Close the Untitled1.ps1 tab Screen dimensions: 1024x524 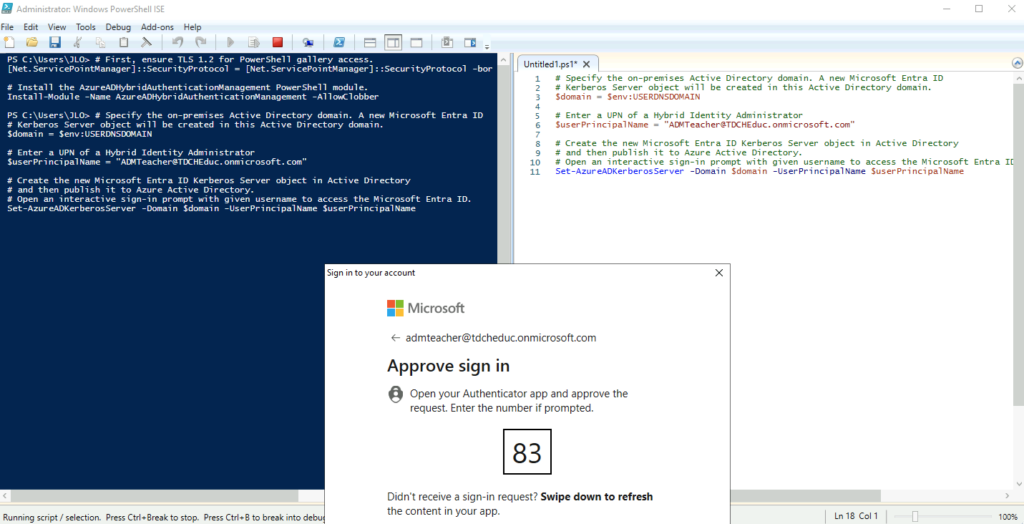(588, 64)
